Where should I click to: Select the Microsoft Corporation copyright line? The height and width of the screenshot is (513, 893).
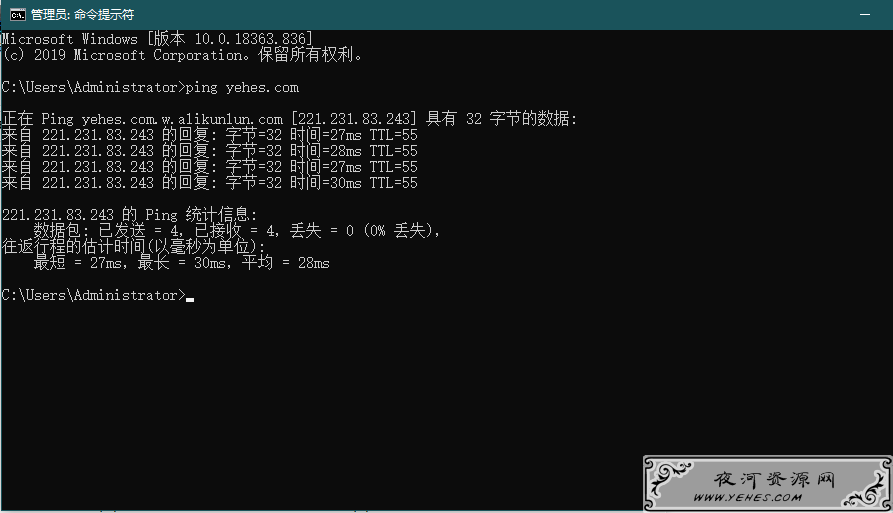click(x=182, y=55)
